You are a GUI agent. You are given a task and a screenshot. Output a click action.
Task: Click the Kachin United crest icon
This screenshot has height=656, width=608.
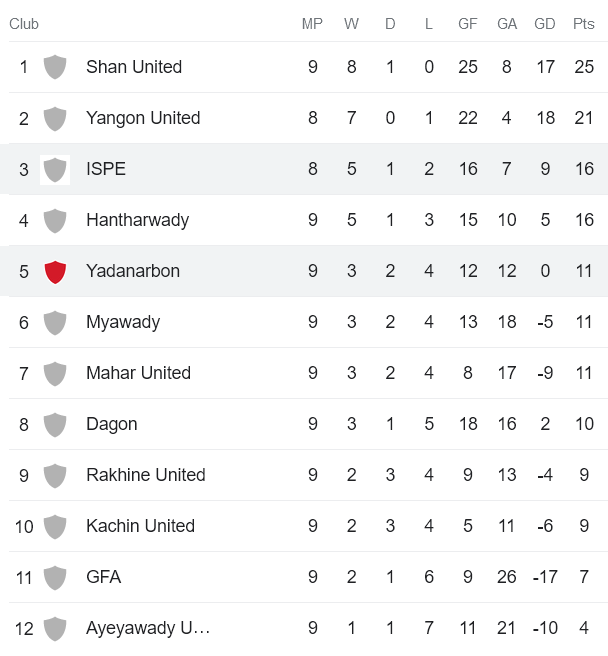(55, 526)
